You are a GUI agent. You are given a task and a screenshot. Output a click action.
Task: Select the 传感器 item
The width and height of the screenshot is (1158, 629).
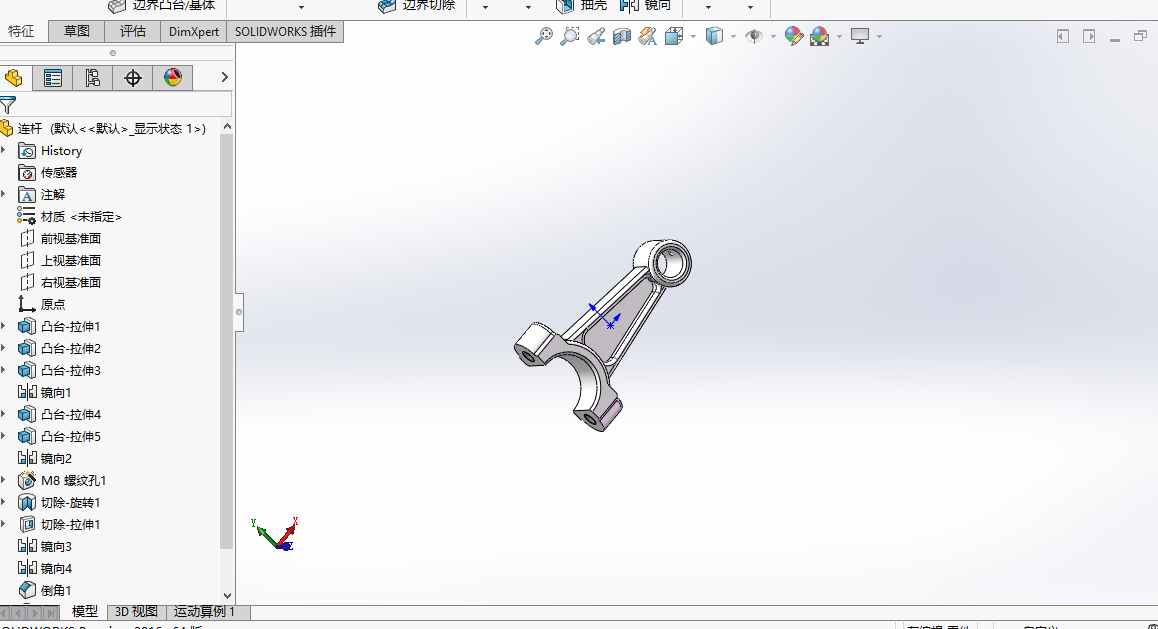pyautogui.click(x=48, y=173)
